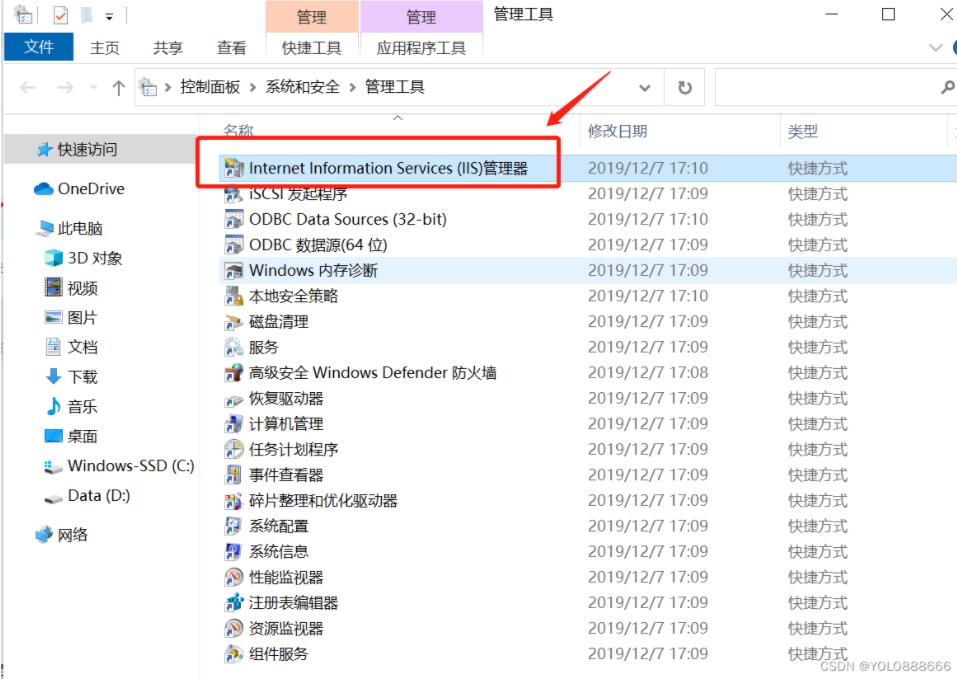Click the iSCSI 发起程序 icon
The width and height of the screenshot is (957, 679).
[x=233, y=194]
